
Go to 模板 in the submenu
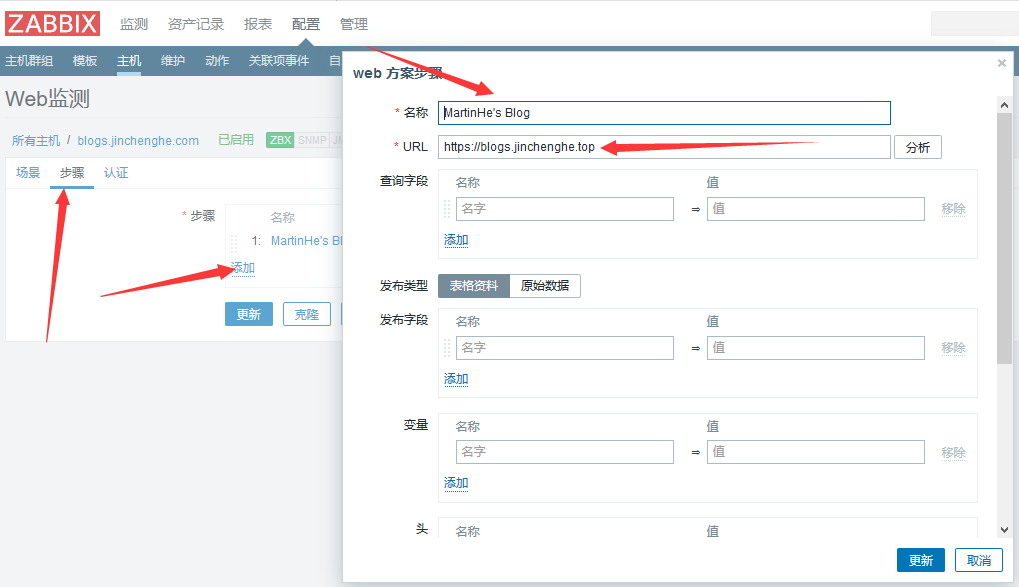pos(85,61)
